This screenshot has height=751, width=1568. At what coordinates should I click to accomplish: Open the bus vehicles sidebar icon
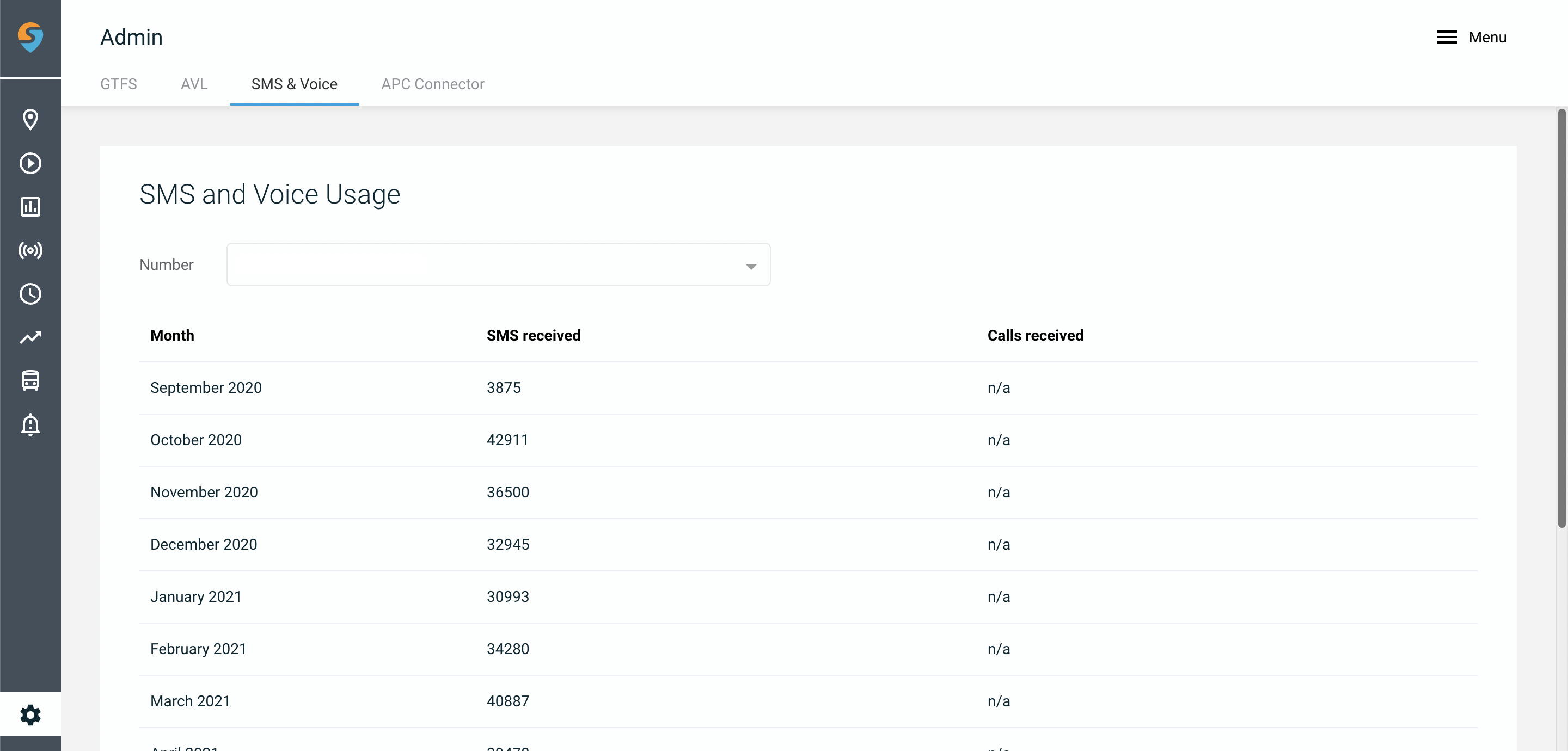[x=30, y=381]
